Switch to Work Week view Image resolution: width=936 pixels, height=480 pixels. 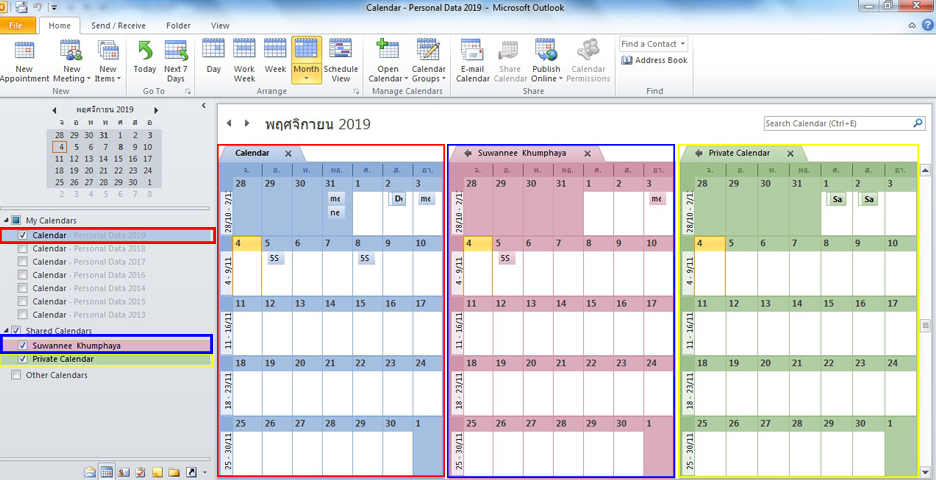(x=244, y=60)
